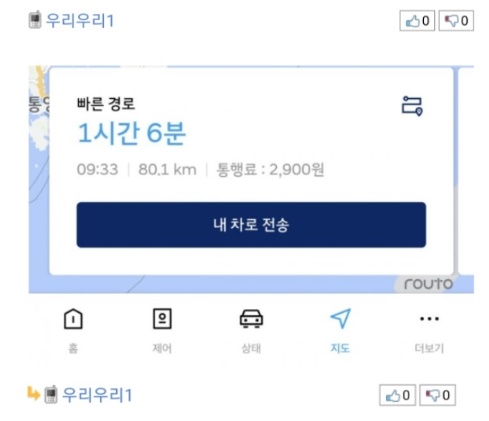
Task: Upvote the top 우리우리1 post
Action: click(x=417, y=21)
